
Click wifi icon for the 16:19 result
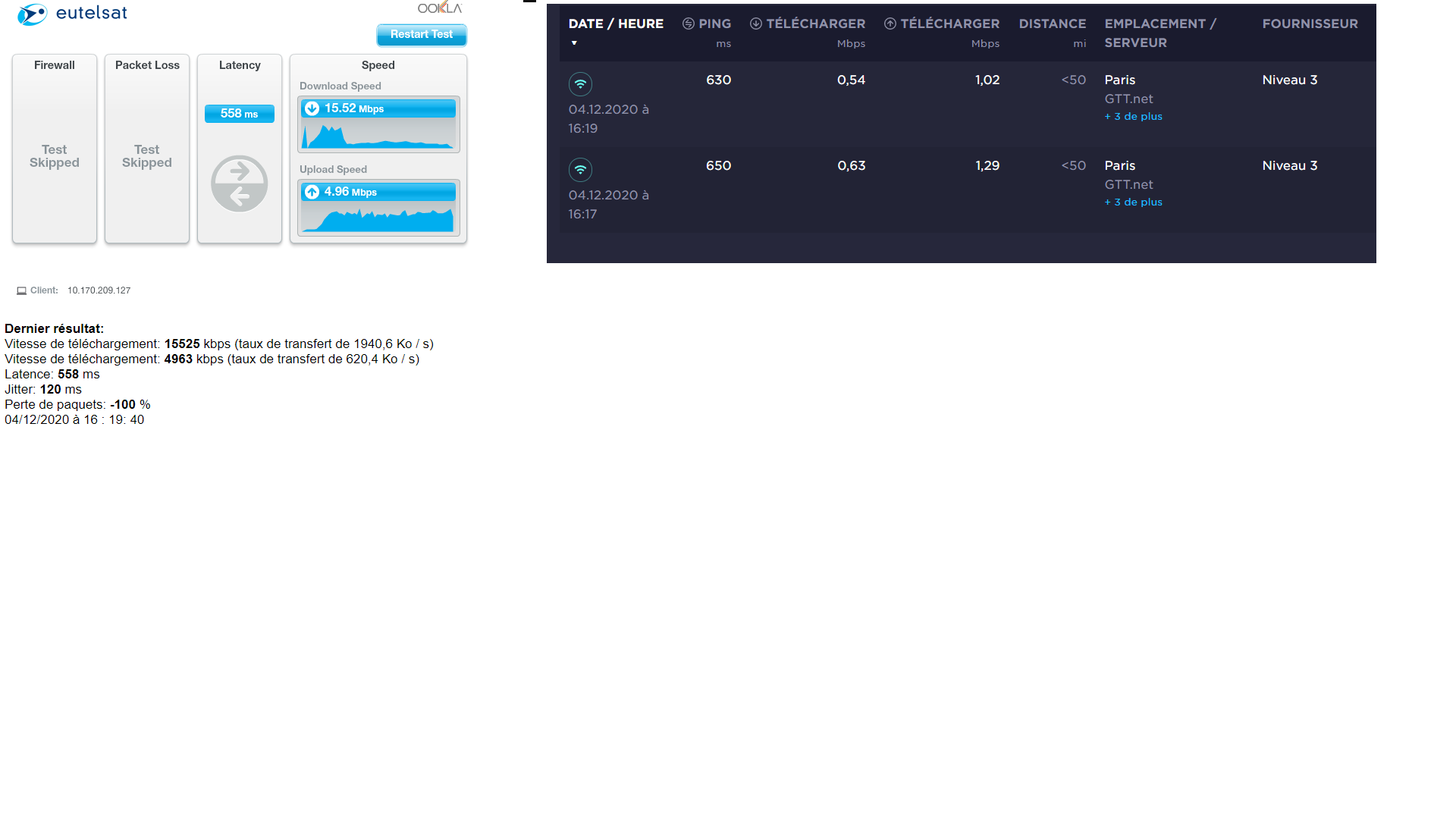click(580, 84)
